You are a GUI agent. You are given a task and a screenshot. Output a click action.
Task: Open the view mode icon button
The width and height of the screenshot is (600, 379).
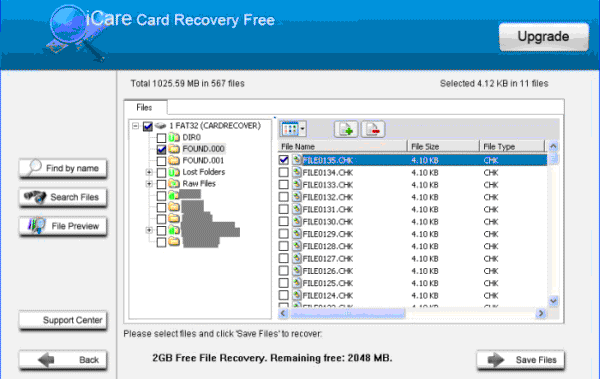coord(290,129)
